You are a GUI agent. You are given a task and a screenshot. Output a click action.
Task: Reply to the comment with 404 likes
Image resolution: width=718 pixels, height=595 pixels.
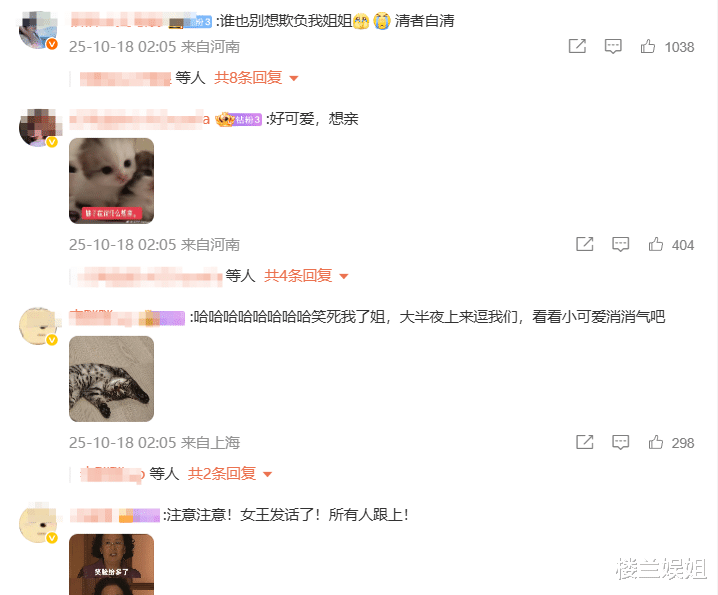620,245
